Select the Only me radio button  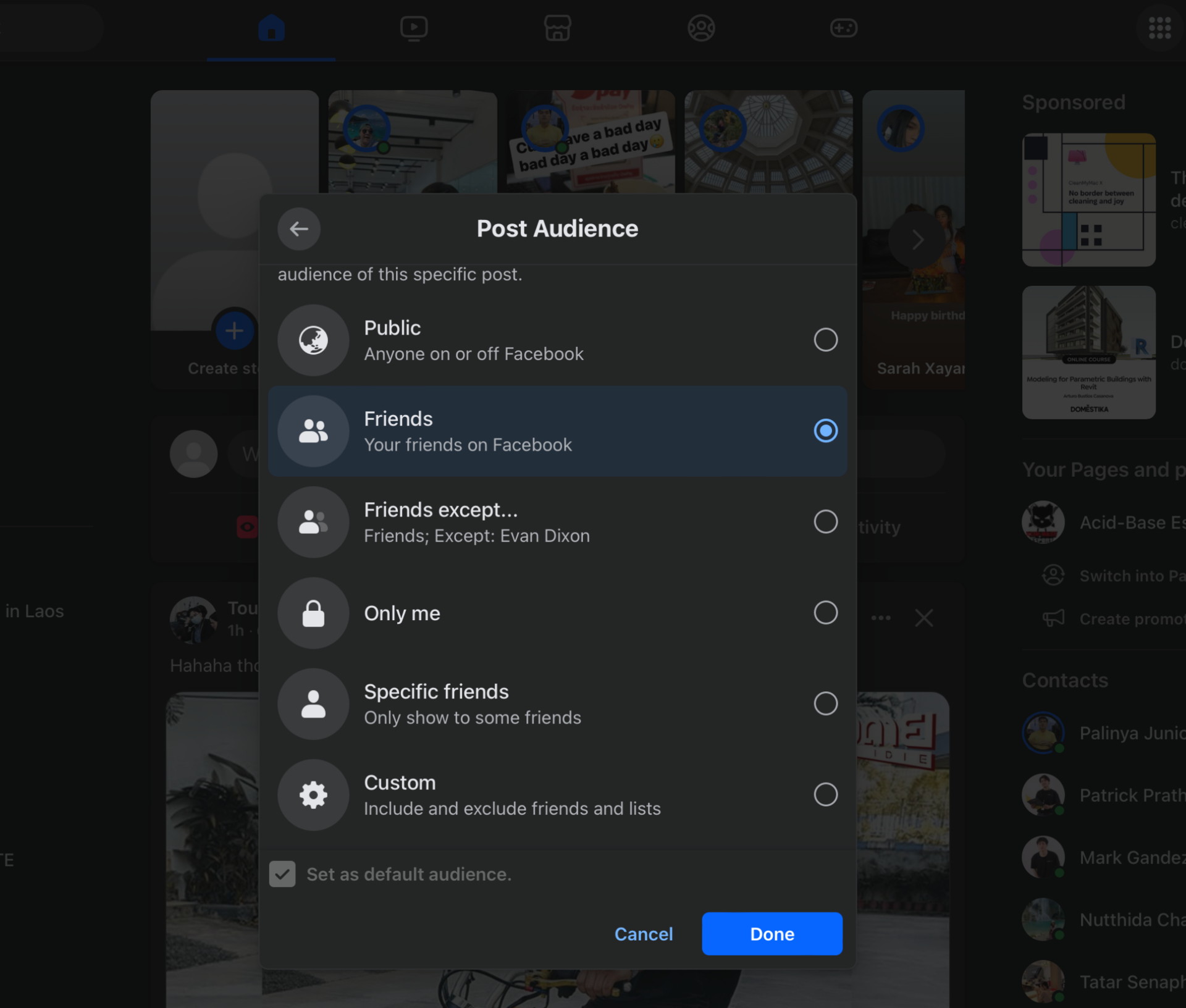click(x=825, y=613)
